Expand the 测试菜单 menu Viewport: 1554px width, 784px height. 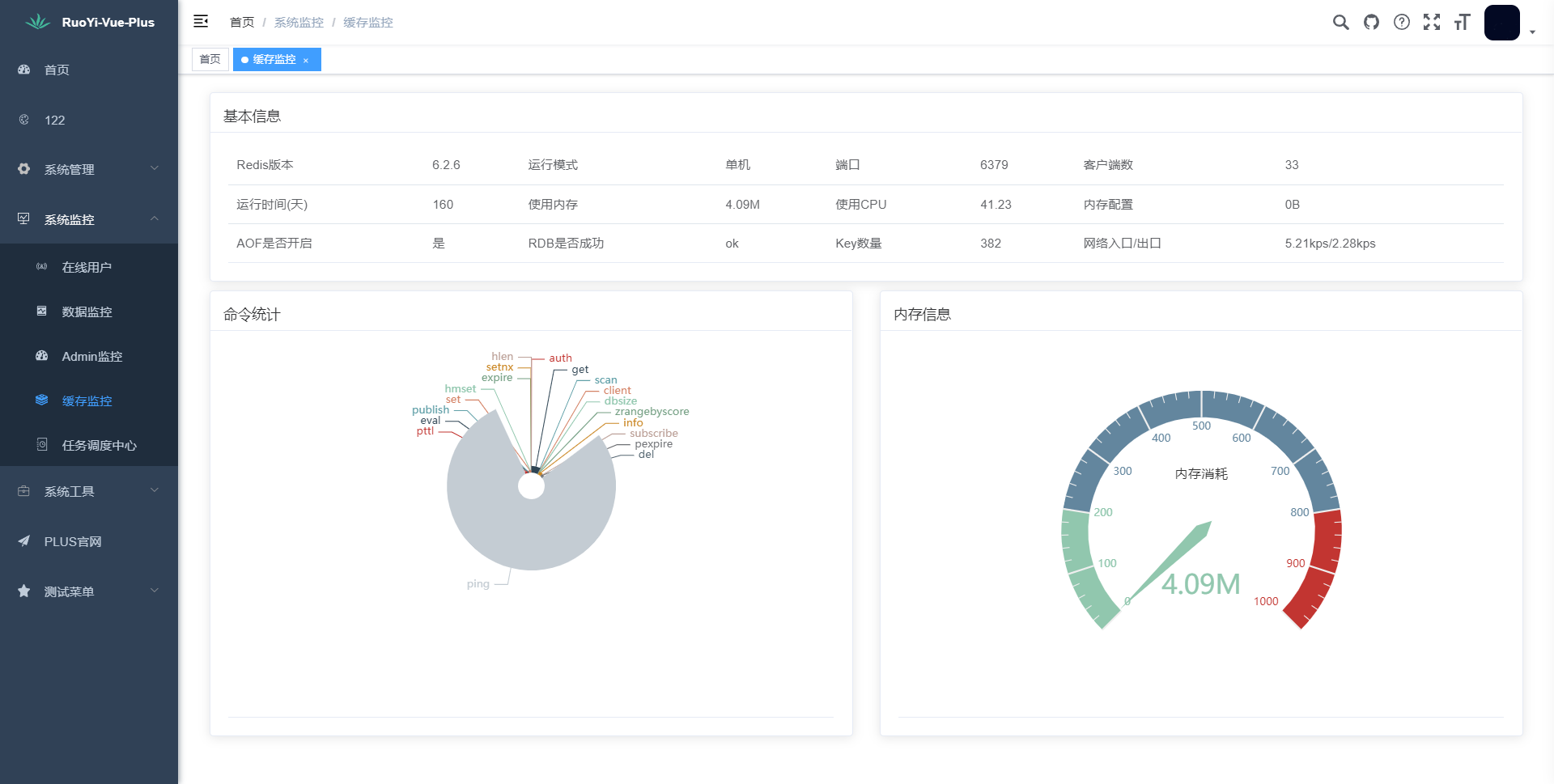coord(89,591)
